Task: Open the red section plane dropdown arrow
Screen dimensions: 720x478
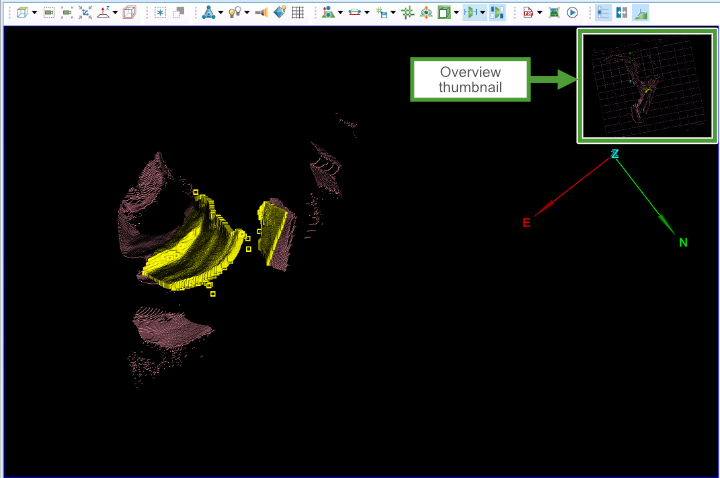Action: click(366, 13)
